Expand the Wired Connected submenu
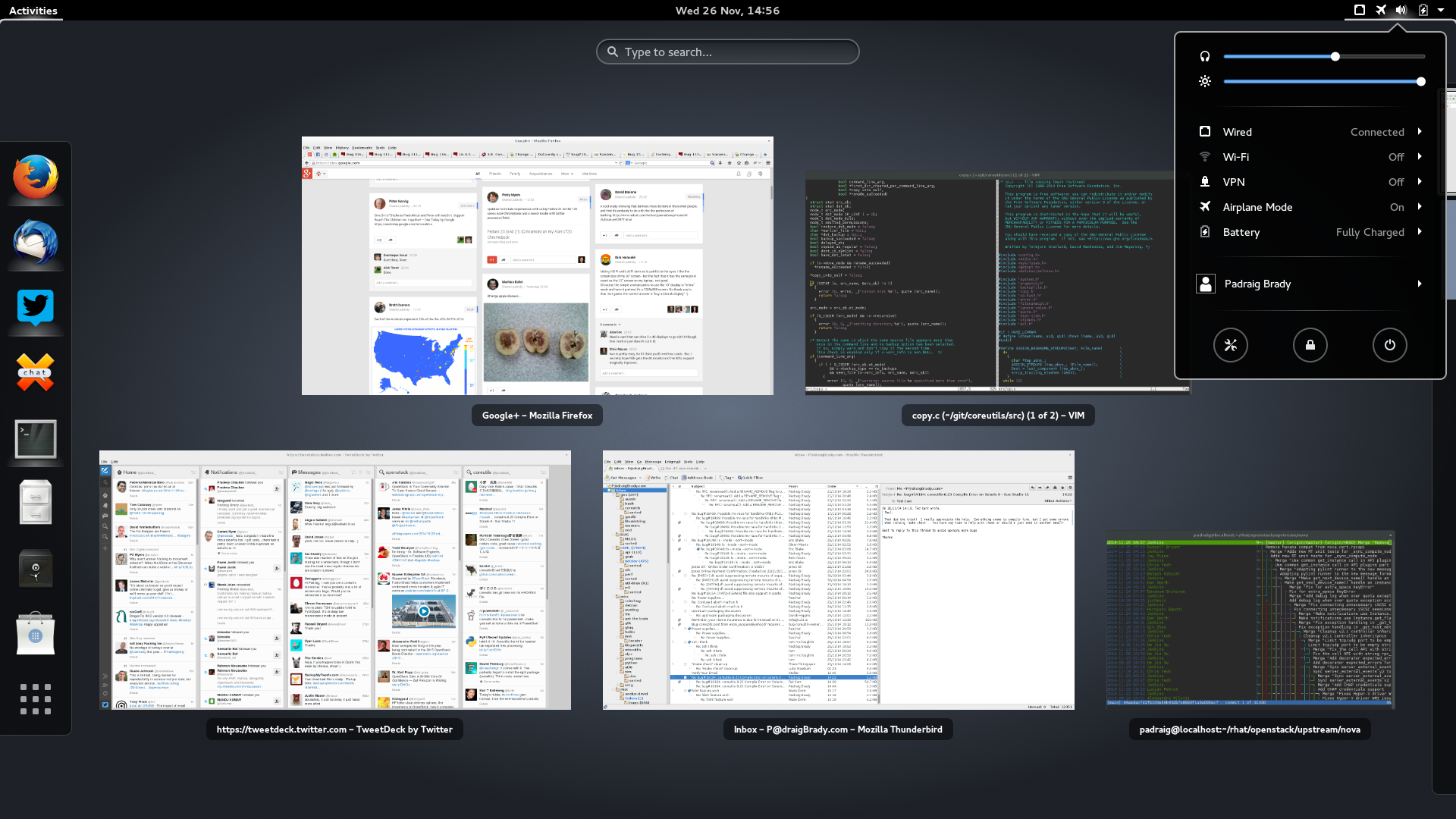1456x819 pixels. (x=1420, y=132)
